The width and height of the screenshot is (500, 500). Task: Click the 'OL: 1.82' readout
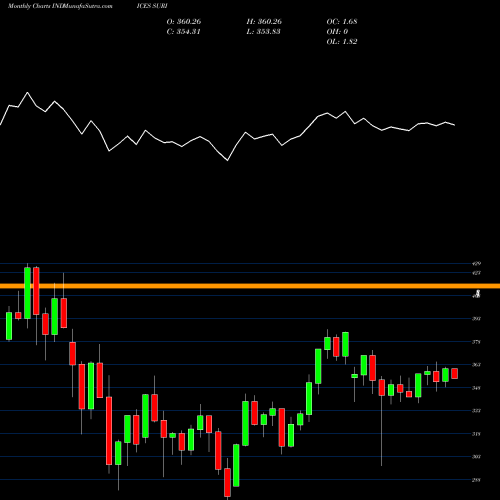tap(342, 42)
